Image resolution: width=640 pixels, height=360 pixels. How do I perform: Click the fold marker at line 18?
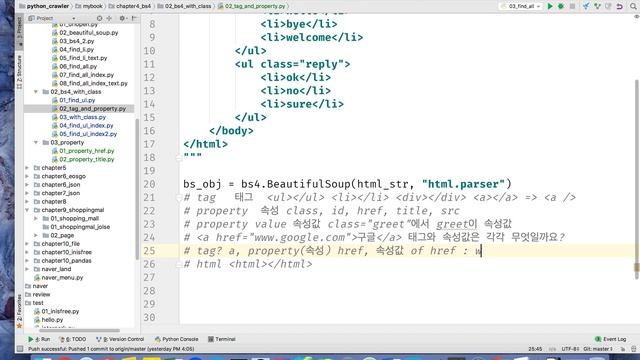[179, 158]
